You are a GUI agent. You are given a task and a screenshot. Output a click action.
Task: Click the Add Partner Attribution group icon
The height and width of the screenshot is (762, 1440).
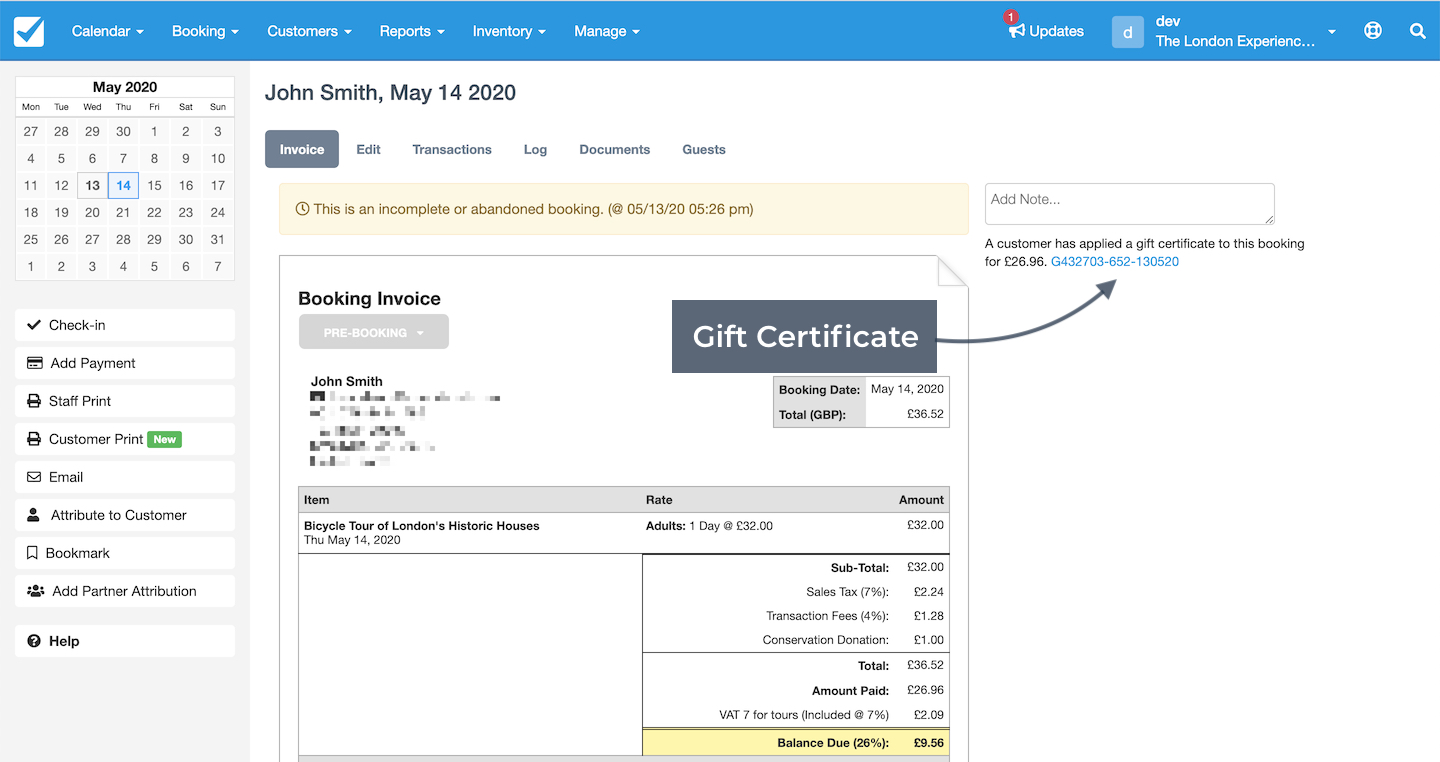[35, 591]
